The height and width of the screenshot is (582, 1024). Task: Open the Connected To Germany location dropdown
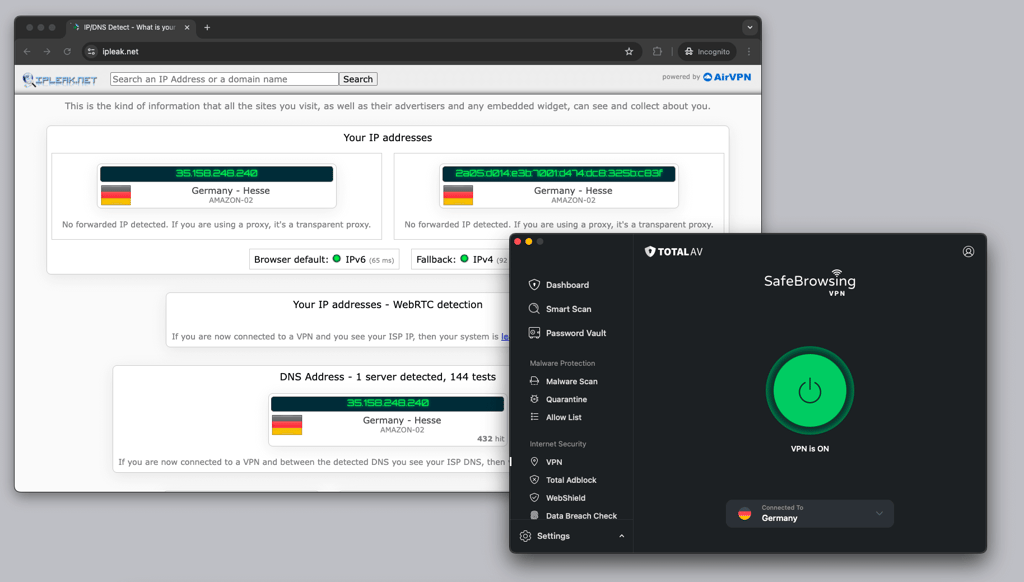810,513
